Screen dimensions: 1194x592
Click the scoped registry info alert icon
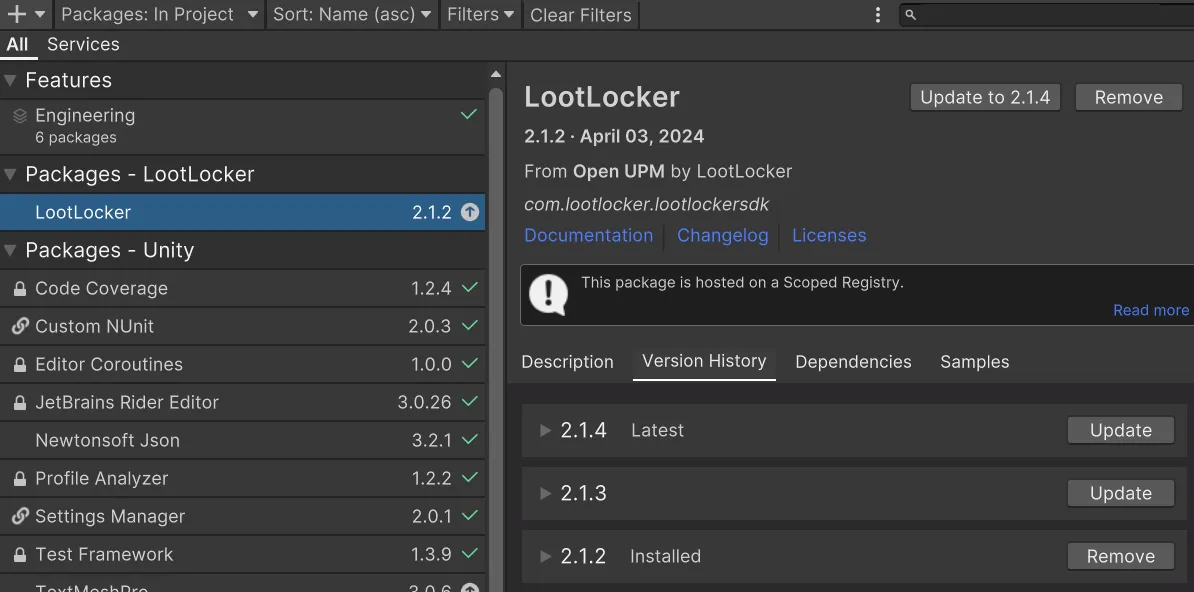pyautogui.click(x=548, y=294)
